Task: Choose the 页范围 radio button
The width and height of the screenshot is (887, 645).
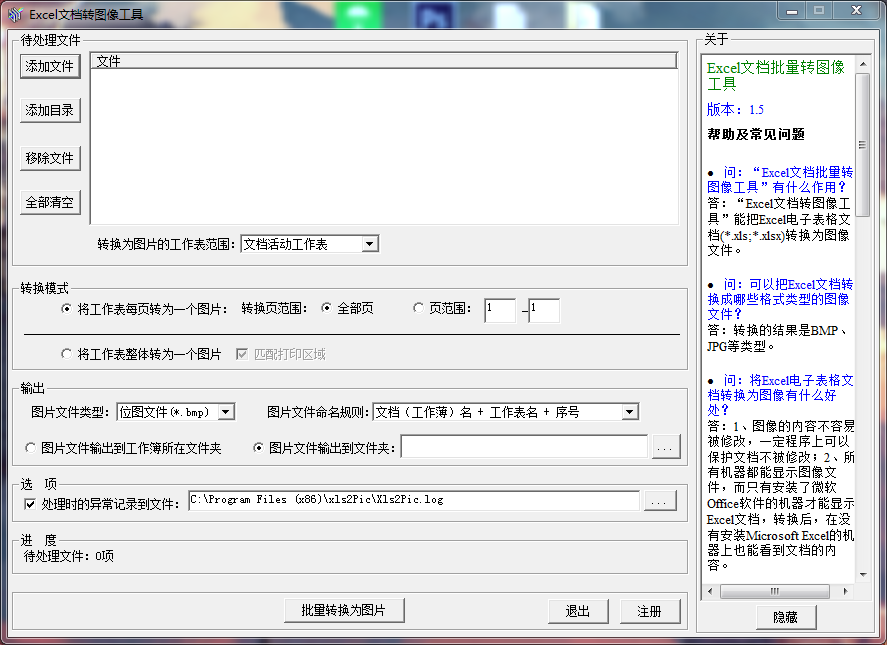Action: click(x=418, y=309)
